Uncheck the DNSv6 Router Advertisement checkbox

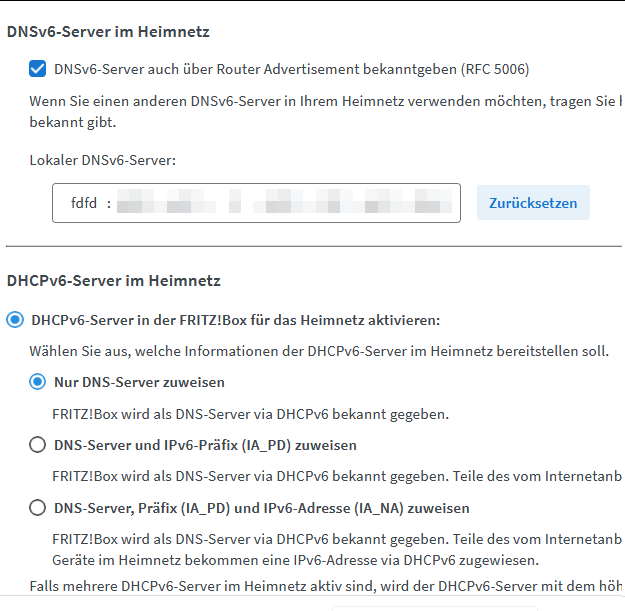(x=38, y=69)
